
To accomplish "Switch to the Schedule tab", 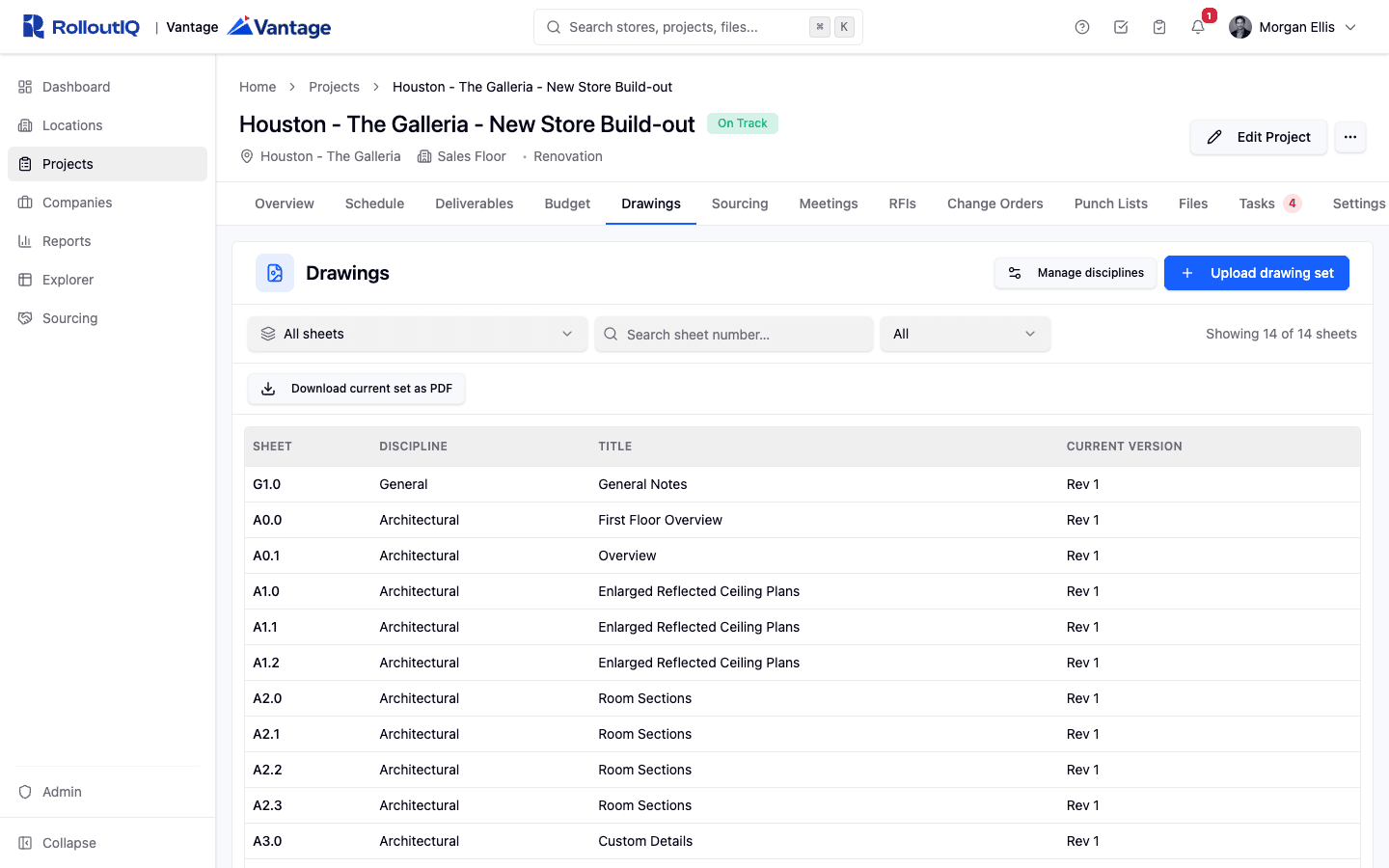I will (x=374, y=203).
